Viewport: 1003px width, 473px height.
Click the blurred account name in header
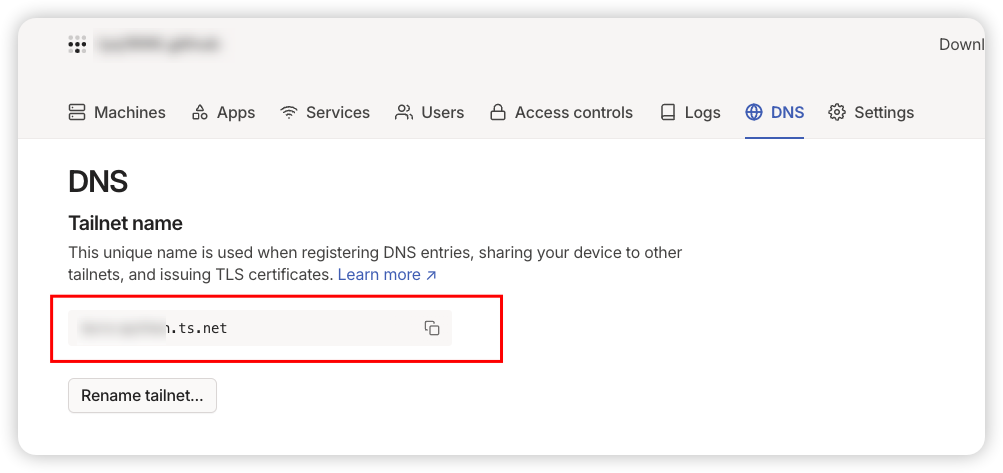[x=158, y=44]
